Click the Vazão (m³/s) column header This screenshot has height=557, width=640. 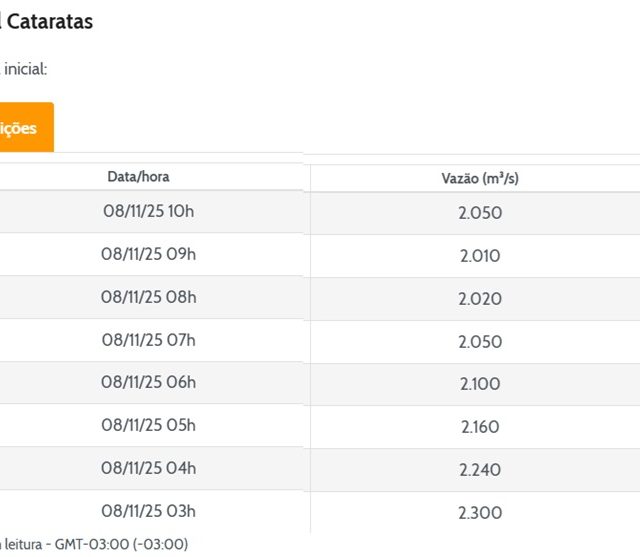[x=479, y=179]
